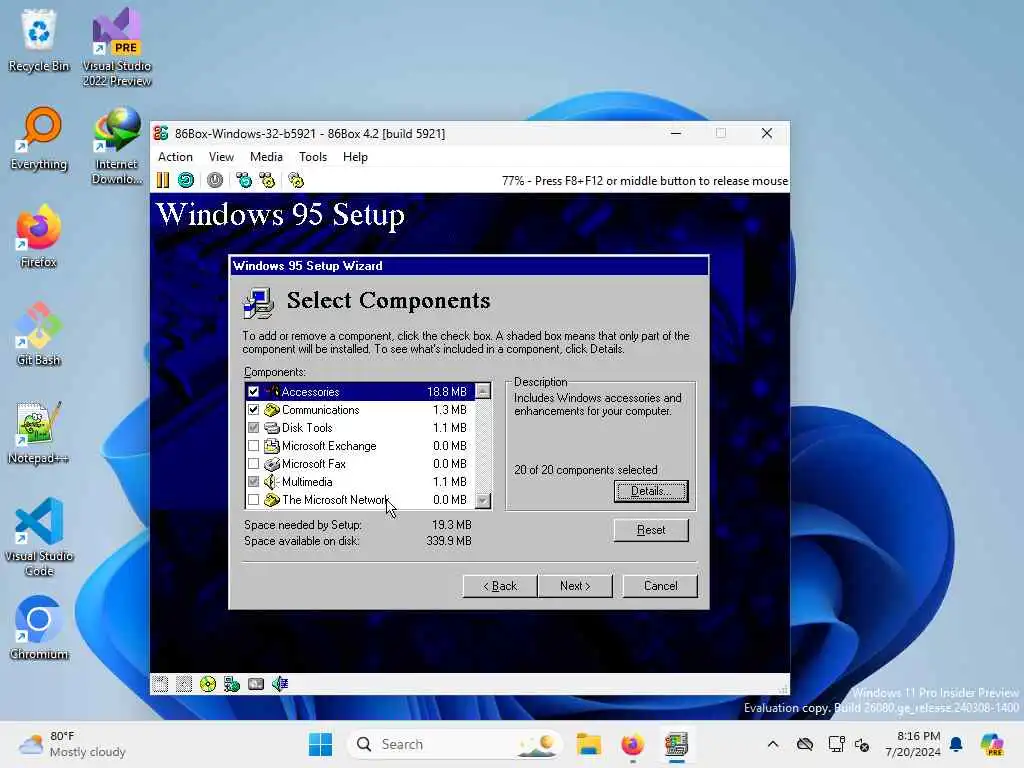1024x768 pixels.
Task: Select the Everything search shortcut
Action: pos(39,139)
